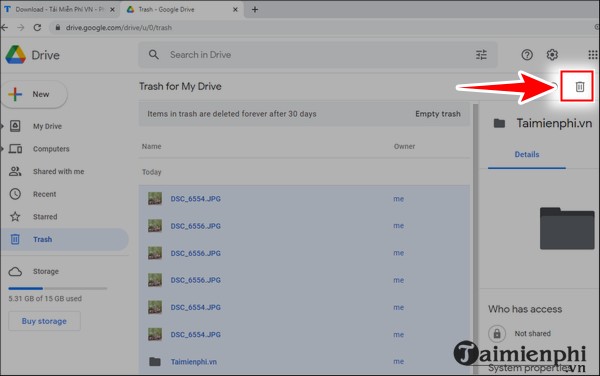Viewport: 600px width, 376px height.
Task: Close the Trash - Google Drive tab
Action: pyautogui.click(x=235, y=10)
